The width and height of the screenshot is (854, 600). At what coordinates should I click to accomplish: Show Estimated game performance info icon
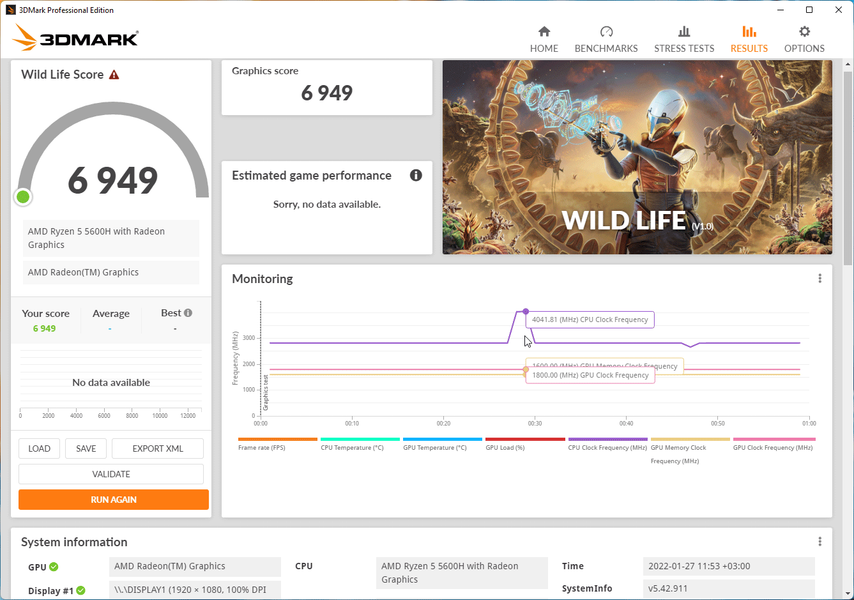(416, 175)
